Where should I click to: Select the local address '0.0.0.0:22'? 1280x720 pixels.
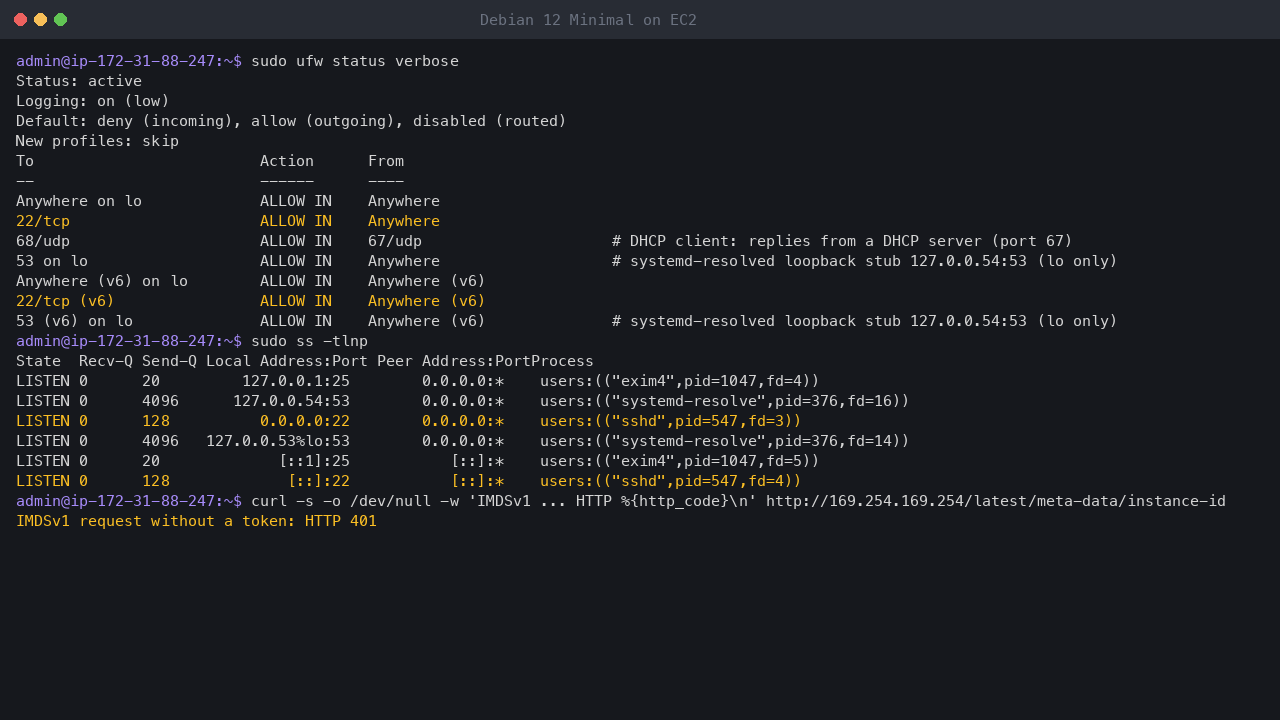pyautogui.click(x=305, y=421)
